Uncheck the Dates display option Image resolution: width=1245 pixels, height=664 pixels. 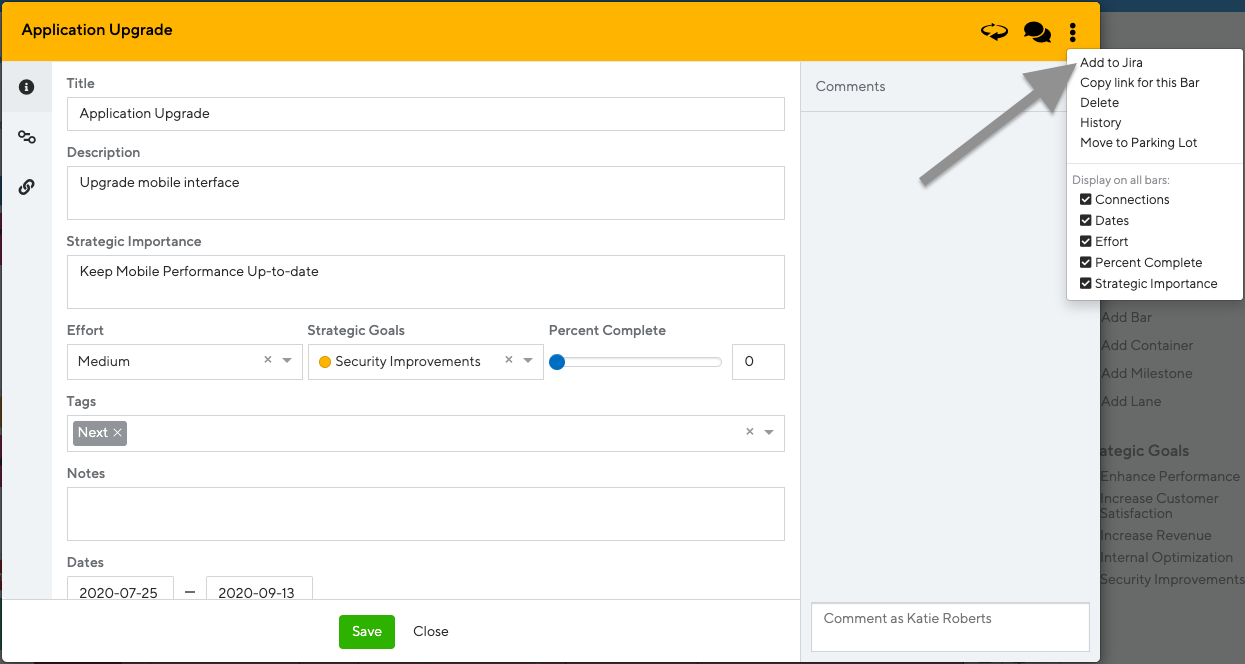click(x=1085, y=220)
